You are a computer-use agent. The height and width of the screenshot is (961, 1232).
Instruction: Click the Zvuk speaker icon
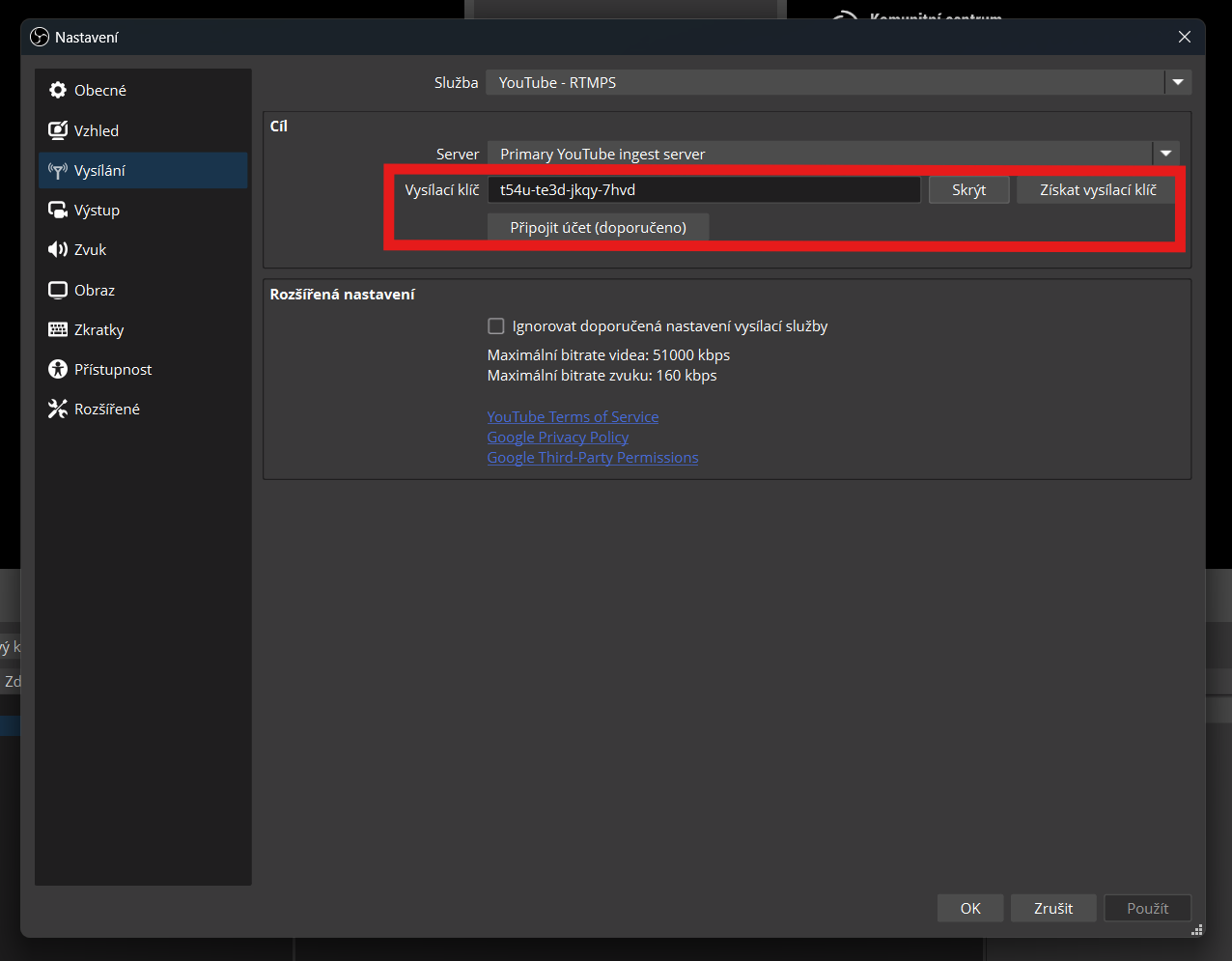58,250
